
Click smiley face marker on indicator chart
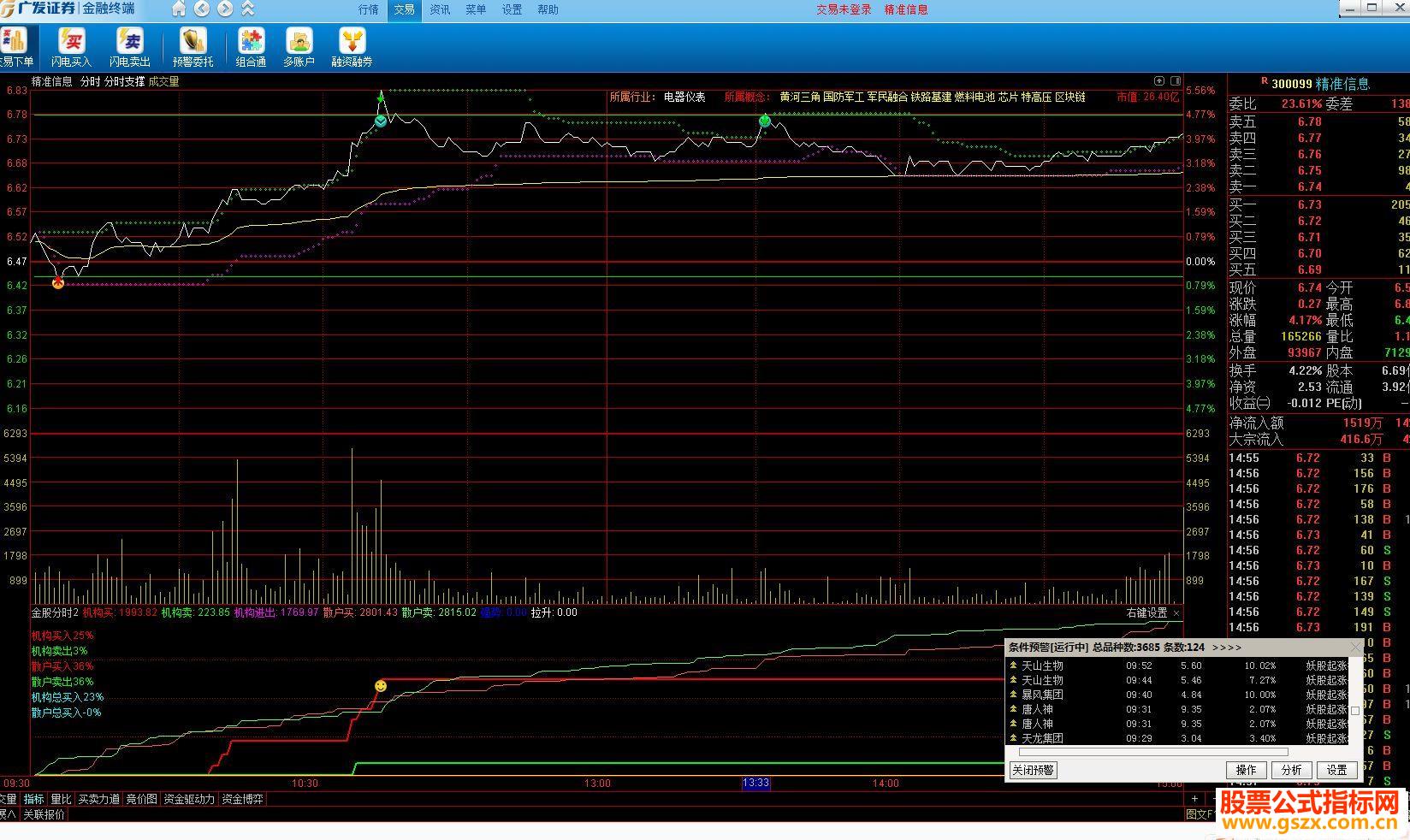point(381,686)
